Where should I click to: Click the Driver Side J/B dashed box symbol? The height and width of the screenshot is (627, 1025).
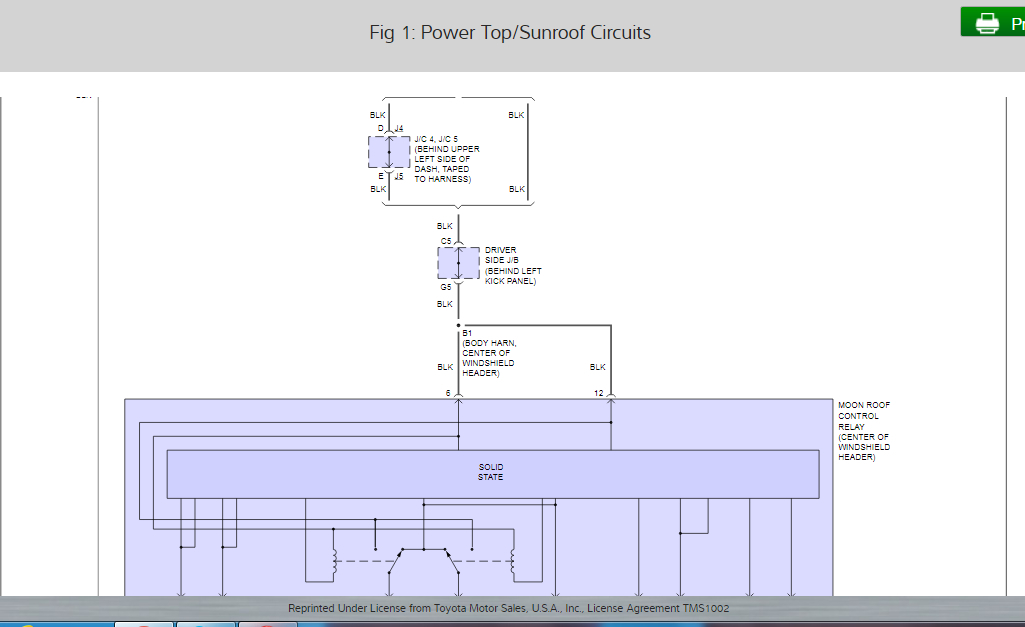click(x=458, y=263)
